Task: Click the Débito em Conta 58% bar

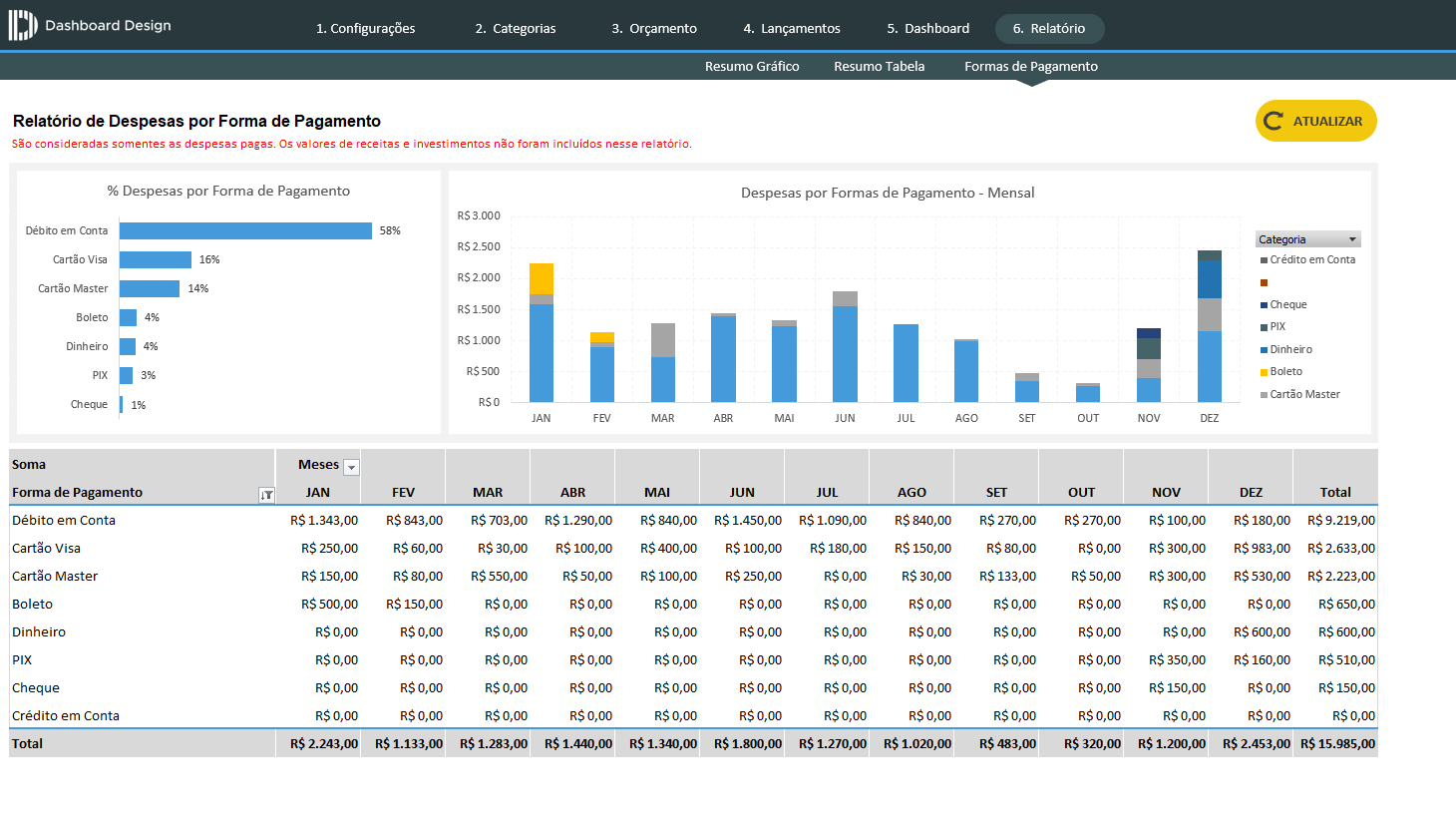Action: [245, 231]
